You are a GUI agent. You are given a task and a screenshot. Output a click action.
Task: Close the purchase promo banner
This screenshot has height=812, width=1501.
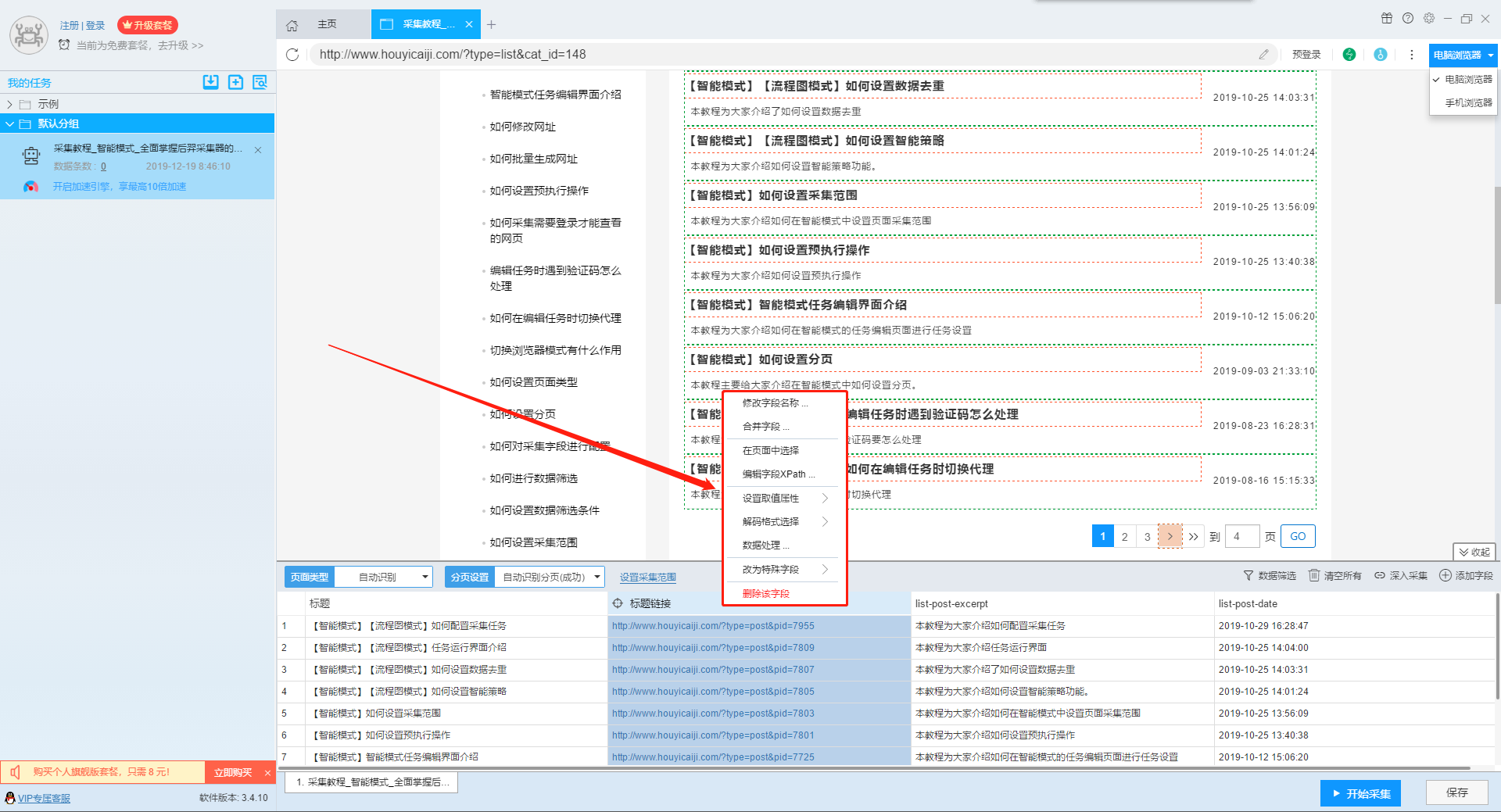267,773
